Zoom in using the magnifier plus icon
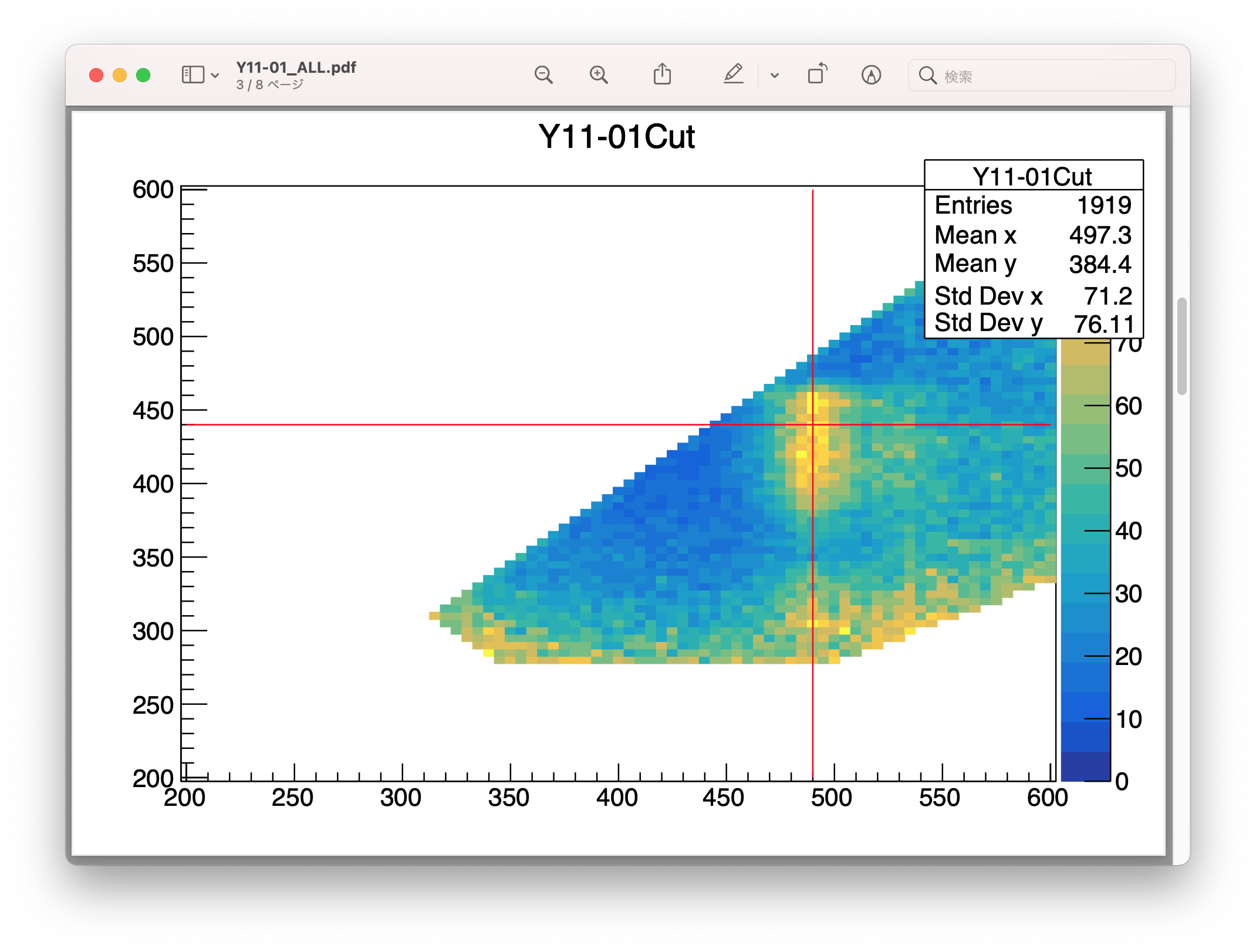Screen dimensions: 1256x952 (x=599, y=75)
